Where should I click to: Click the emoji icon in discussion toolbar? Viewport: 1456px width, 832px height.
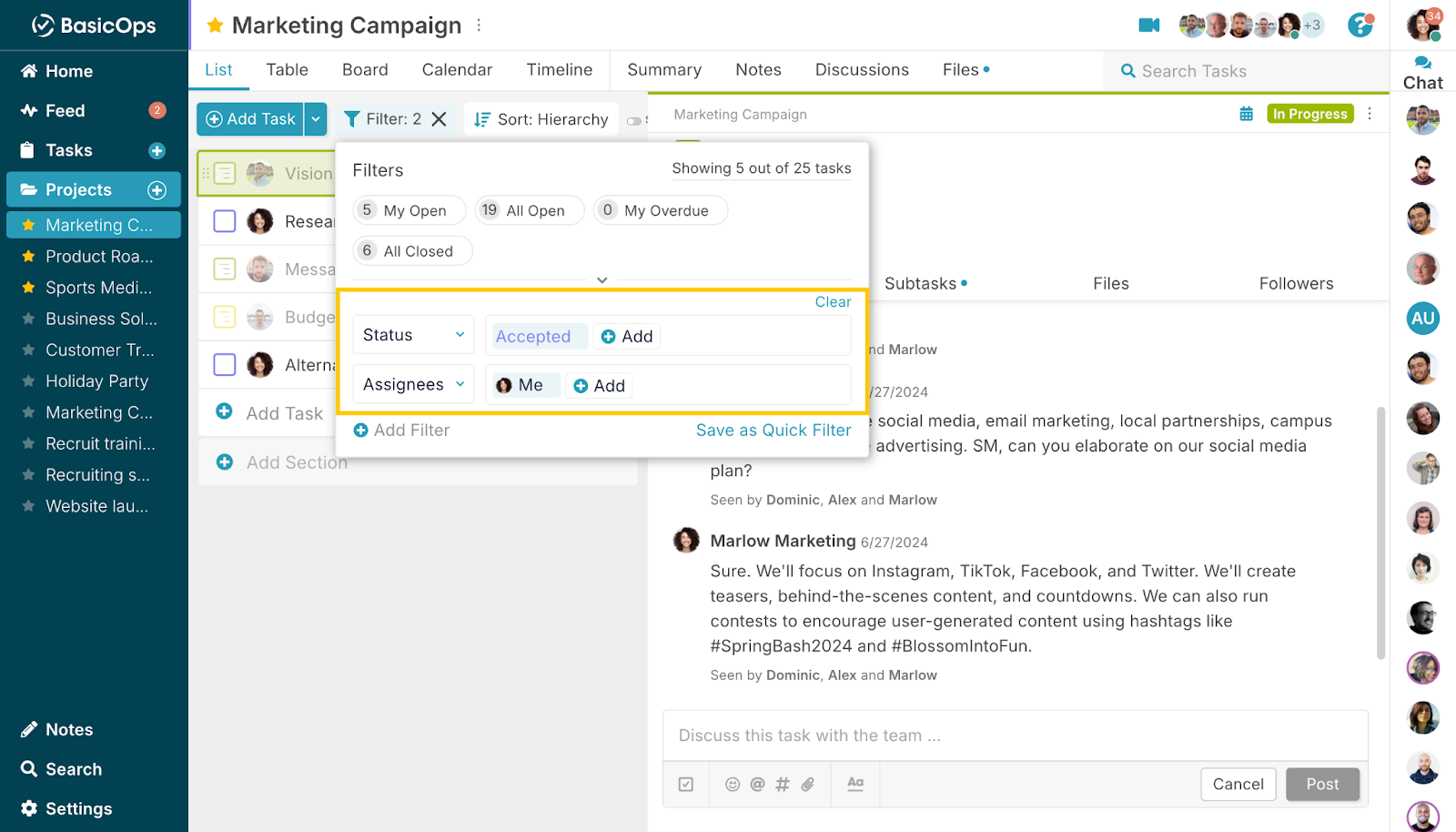coord(732,784)
